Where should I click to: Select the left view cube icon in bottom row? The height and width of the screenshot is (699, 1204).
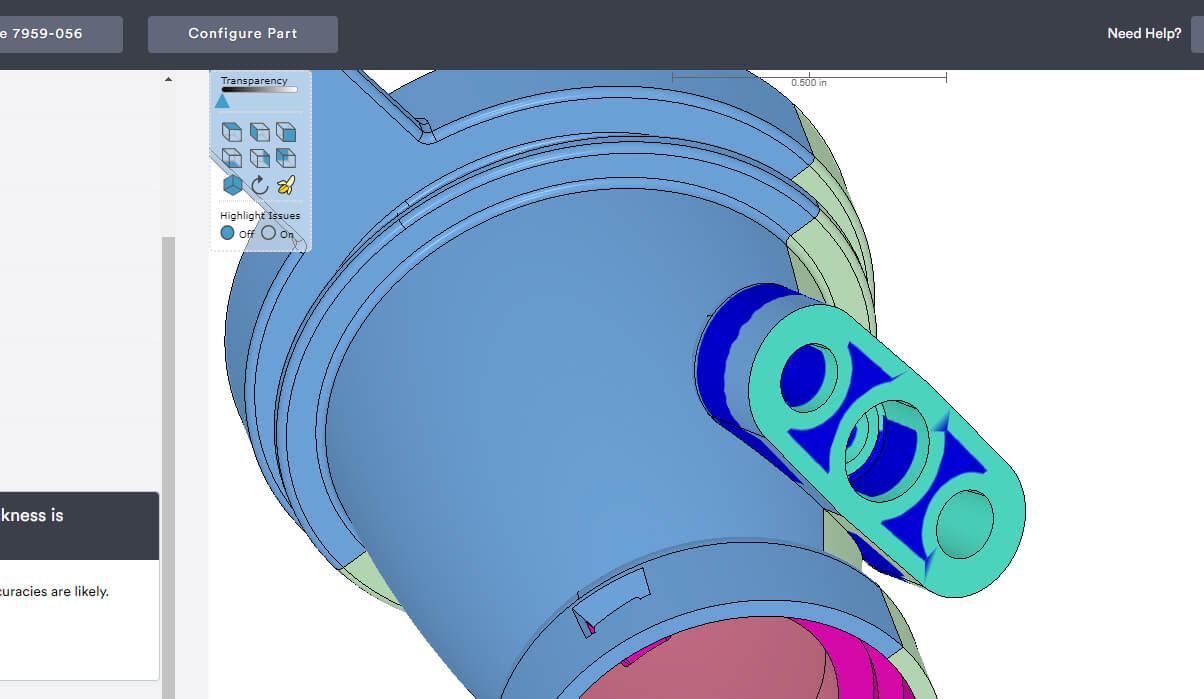coord(231,157)
